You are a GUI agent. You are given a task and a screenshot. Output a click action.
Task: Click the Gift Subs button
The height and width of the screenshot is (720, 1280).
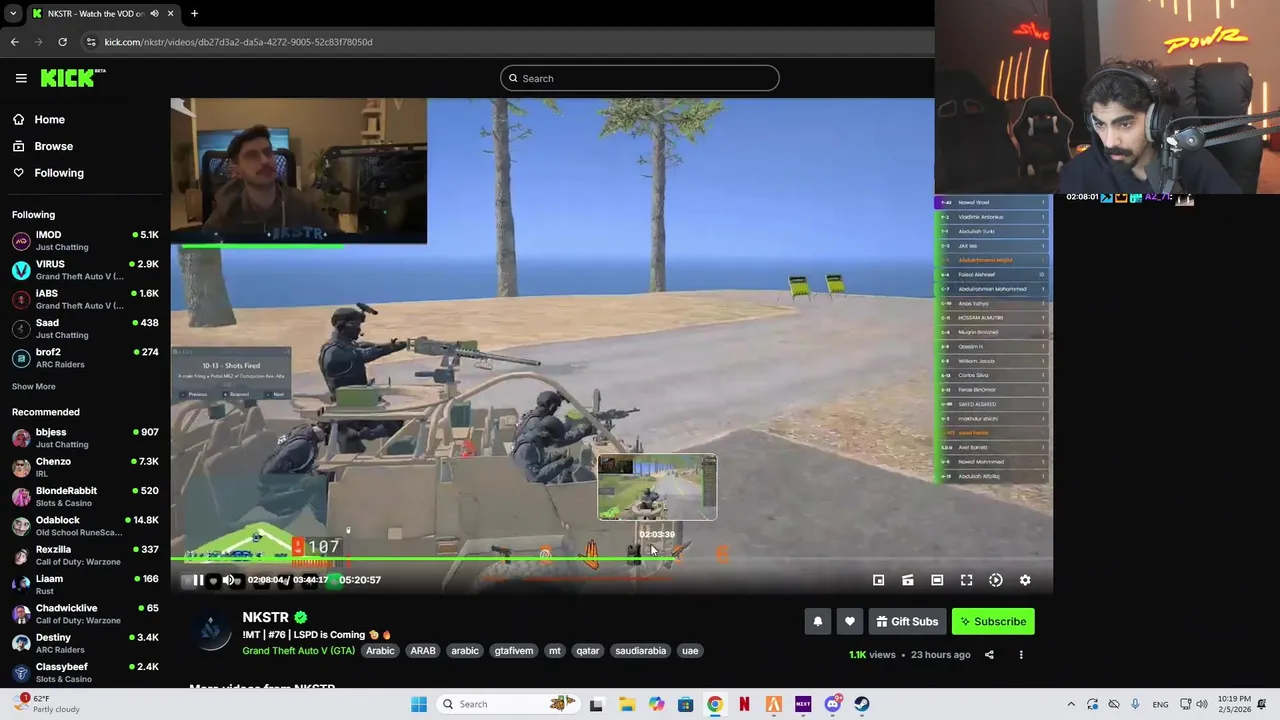pyautogui.click(x=907, y=622)
